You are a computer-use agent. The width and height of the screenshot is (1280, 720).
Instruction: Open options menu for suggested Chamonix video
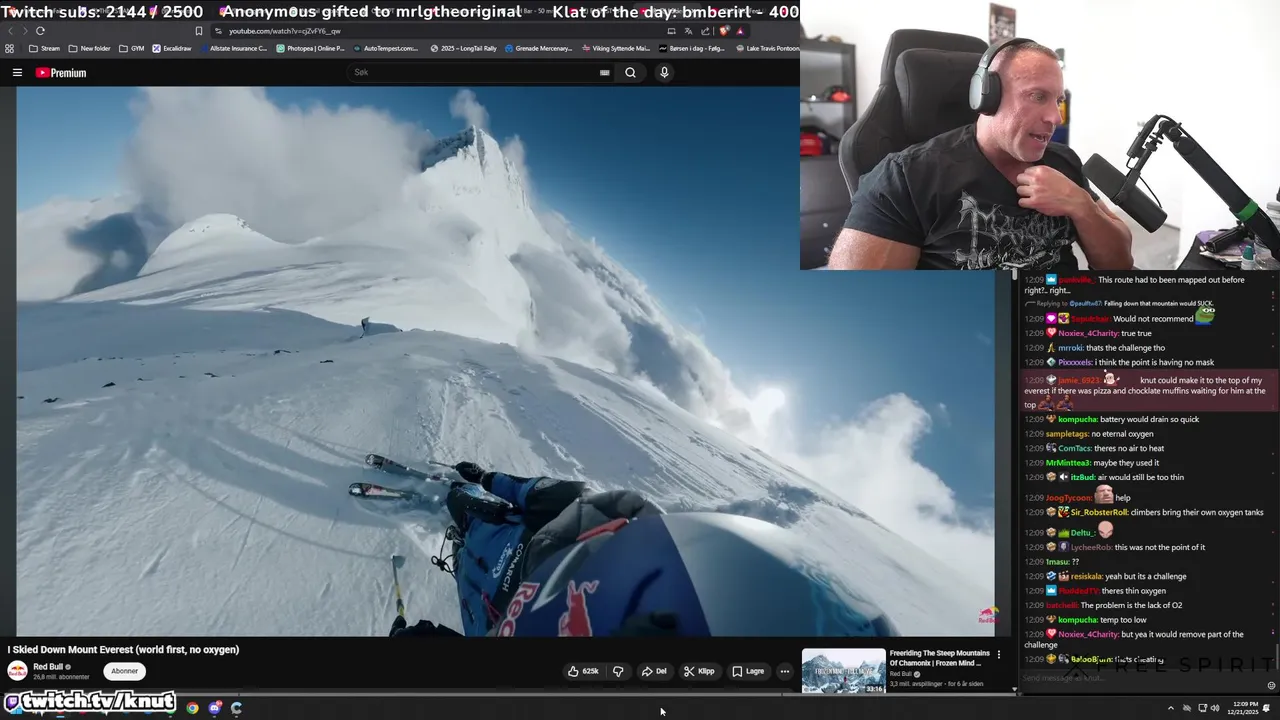click(x=998, y=655)
